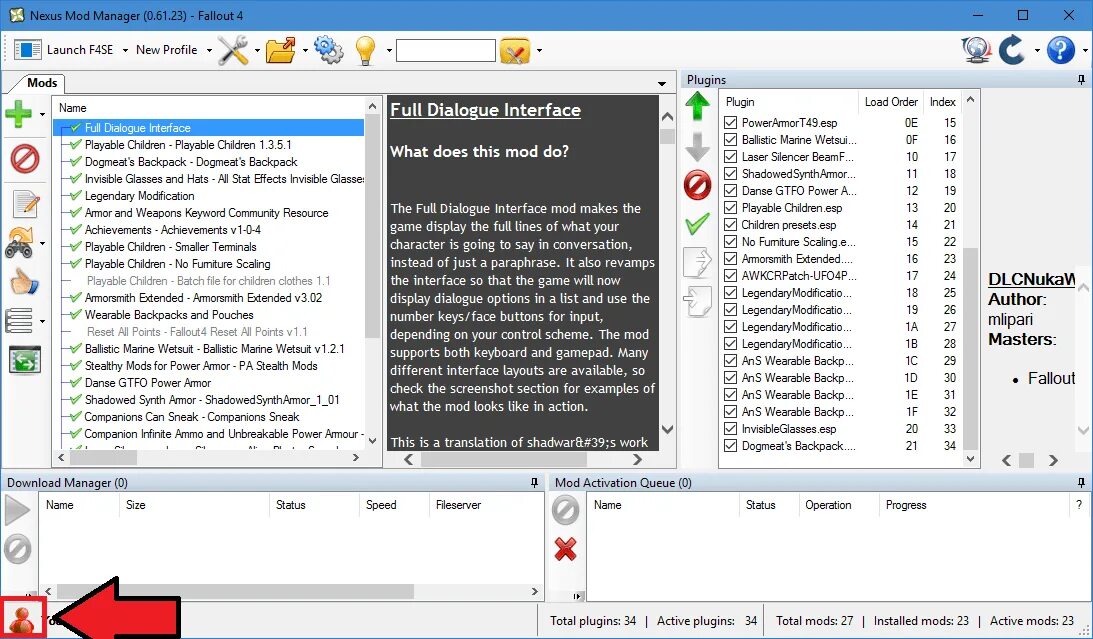The height and width of the screenshot is (639, 1093).
Task: Uncheck ShadowedSynthArmor plugin checkbox
Action: [730, 174]
